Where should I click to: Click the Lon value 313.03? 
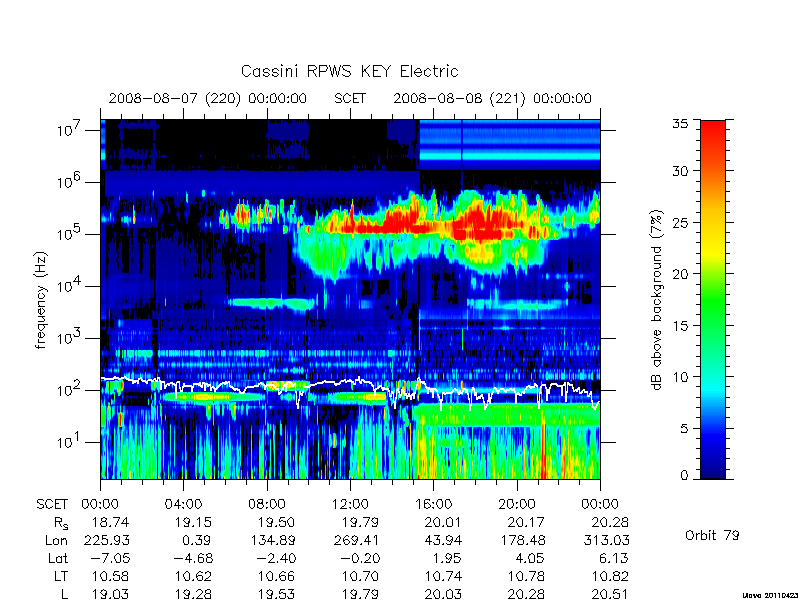(606, 540)
